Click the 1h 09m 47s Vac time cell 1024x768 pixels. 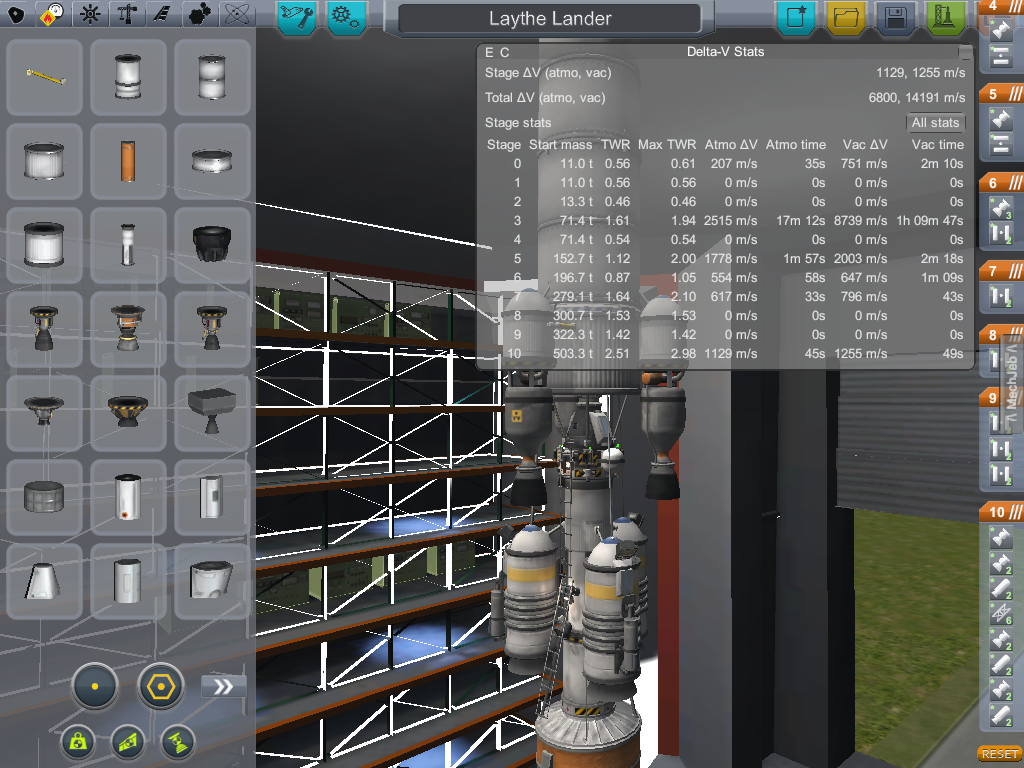coord(929,221)
